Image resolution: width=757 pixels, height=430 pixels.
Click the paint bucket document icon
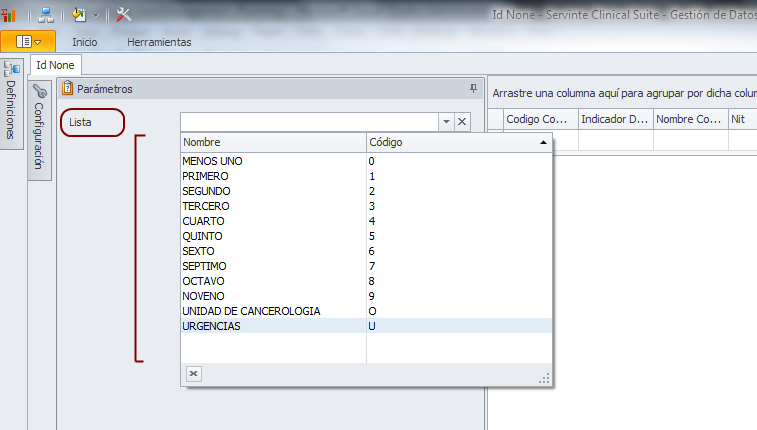(79, 14)
